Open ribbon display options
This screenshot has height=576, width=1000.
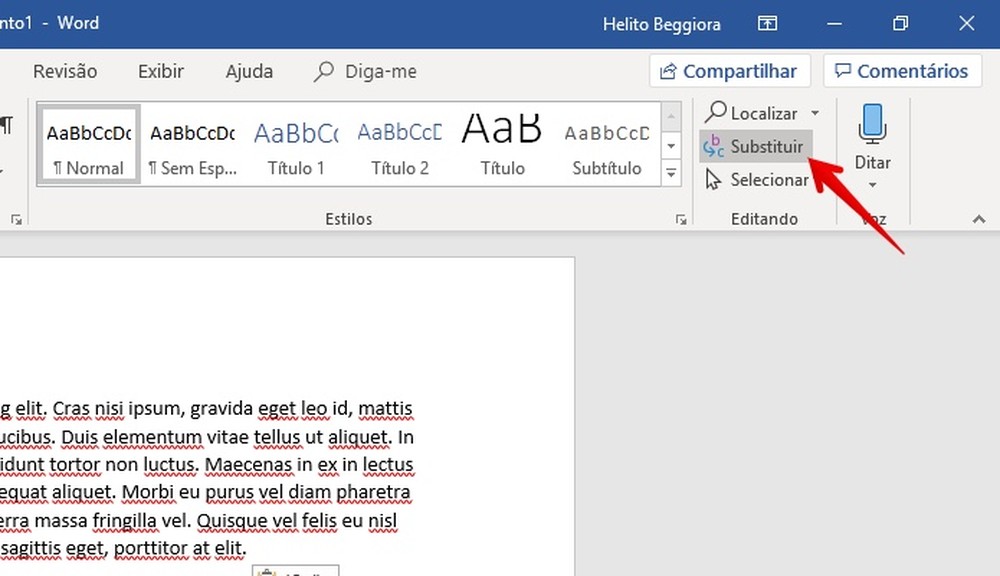point(767,24)
